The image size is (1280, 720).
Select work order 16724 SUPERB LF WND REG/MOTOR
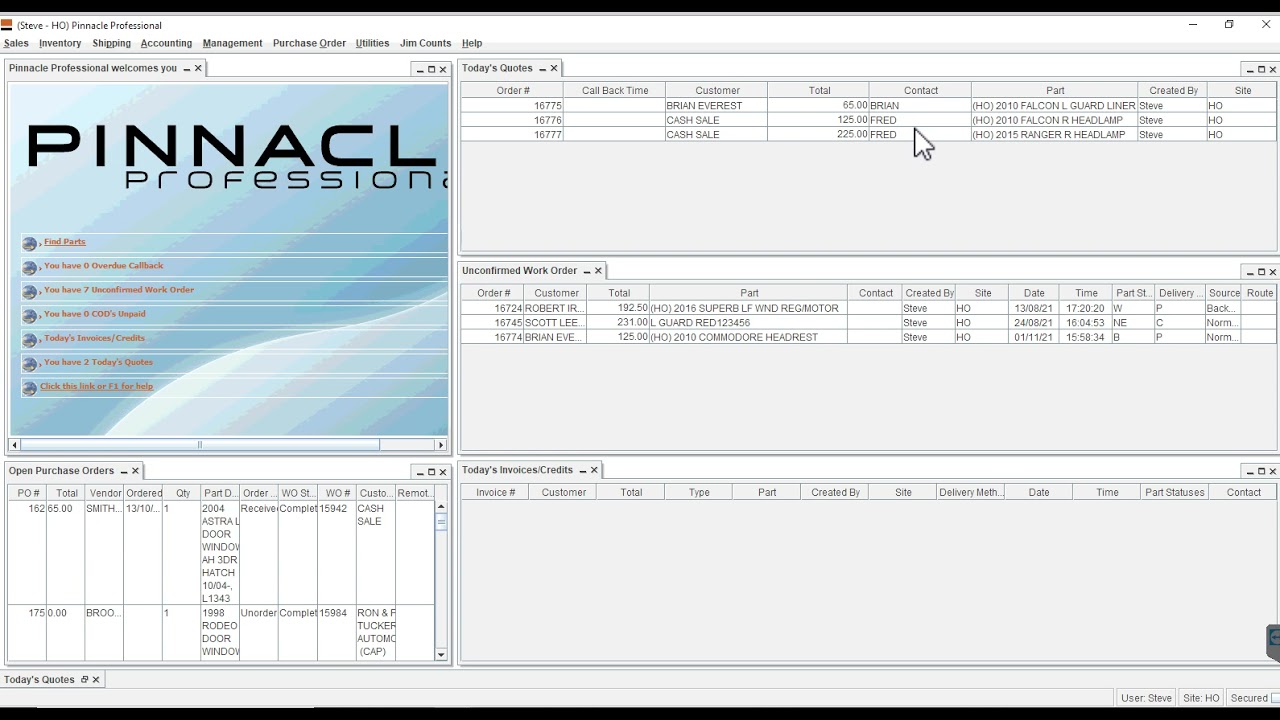click(x=868, y=309)
